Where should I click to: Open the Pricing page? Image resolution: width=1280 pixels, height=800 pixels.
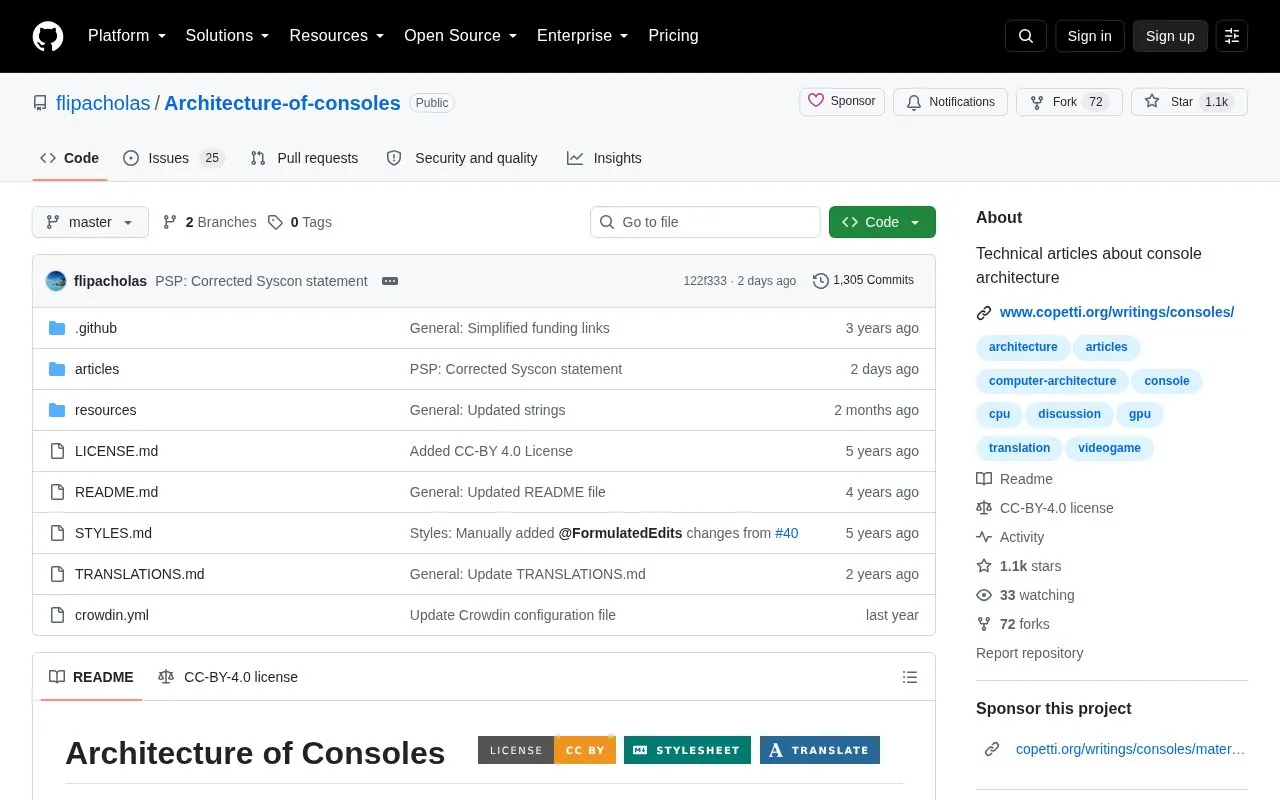(673, 36)
